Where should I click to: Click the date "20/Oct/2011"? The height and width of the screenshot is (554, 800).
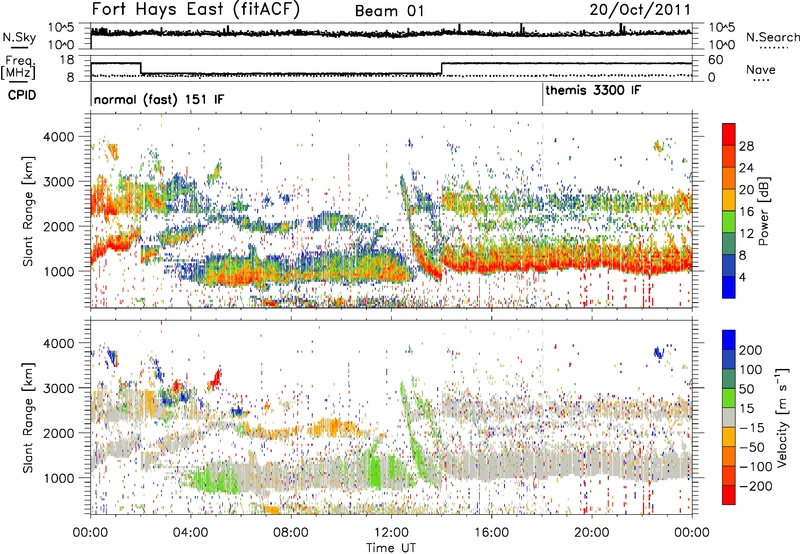pos(640,10)
